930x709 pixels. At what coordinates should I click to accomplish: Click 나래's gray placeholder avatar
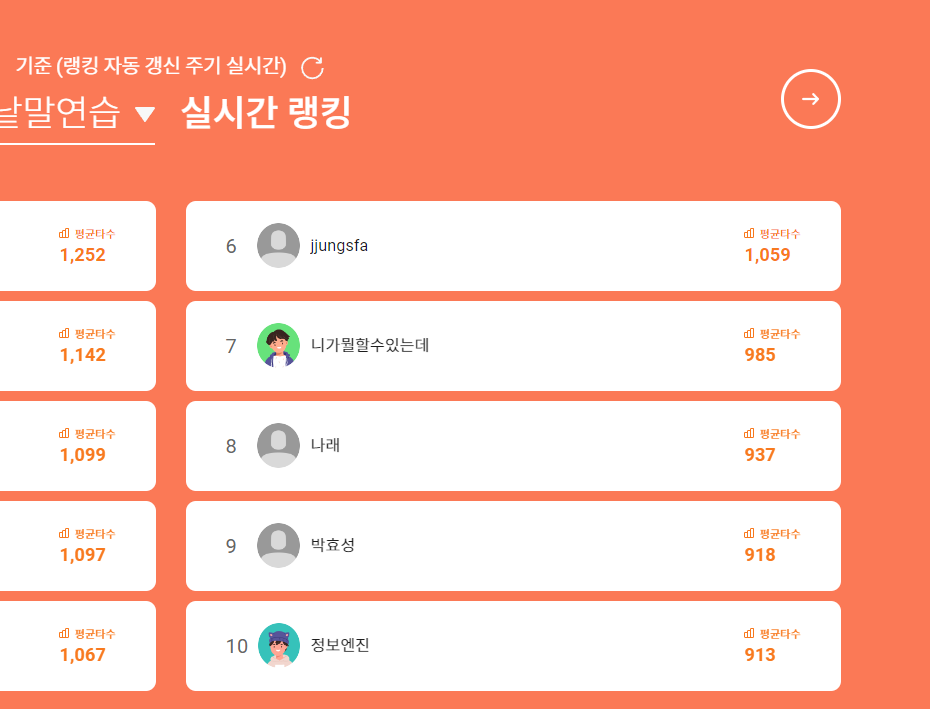click(x=278, y=445)
